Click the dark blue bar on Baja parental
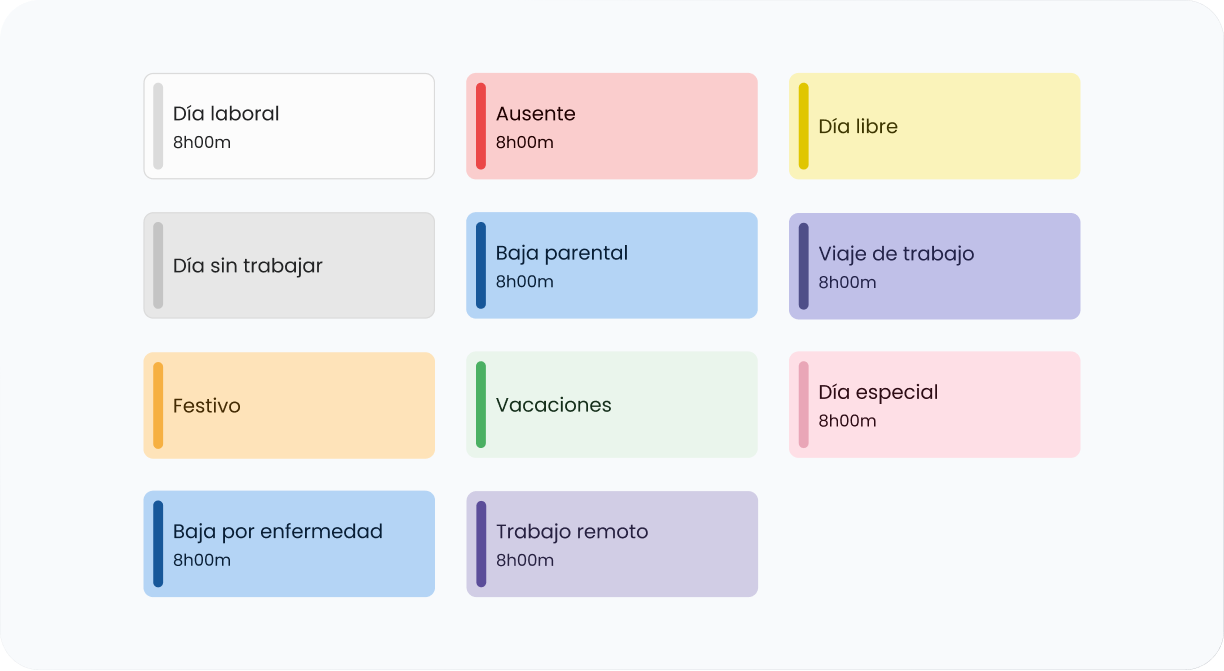Viewport: 1224px width, 671px height. [481, 265]
